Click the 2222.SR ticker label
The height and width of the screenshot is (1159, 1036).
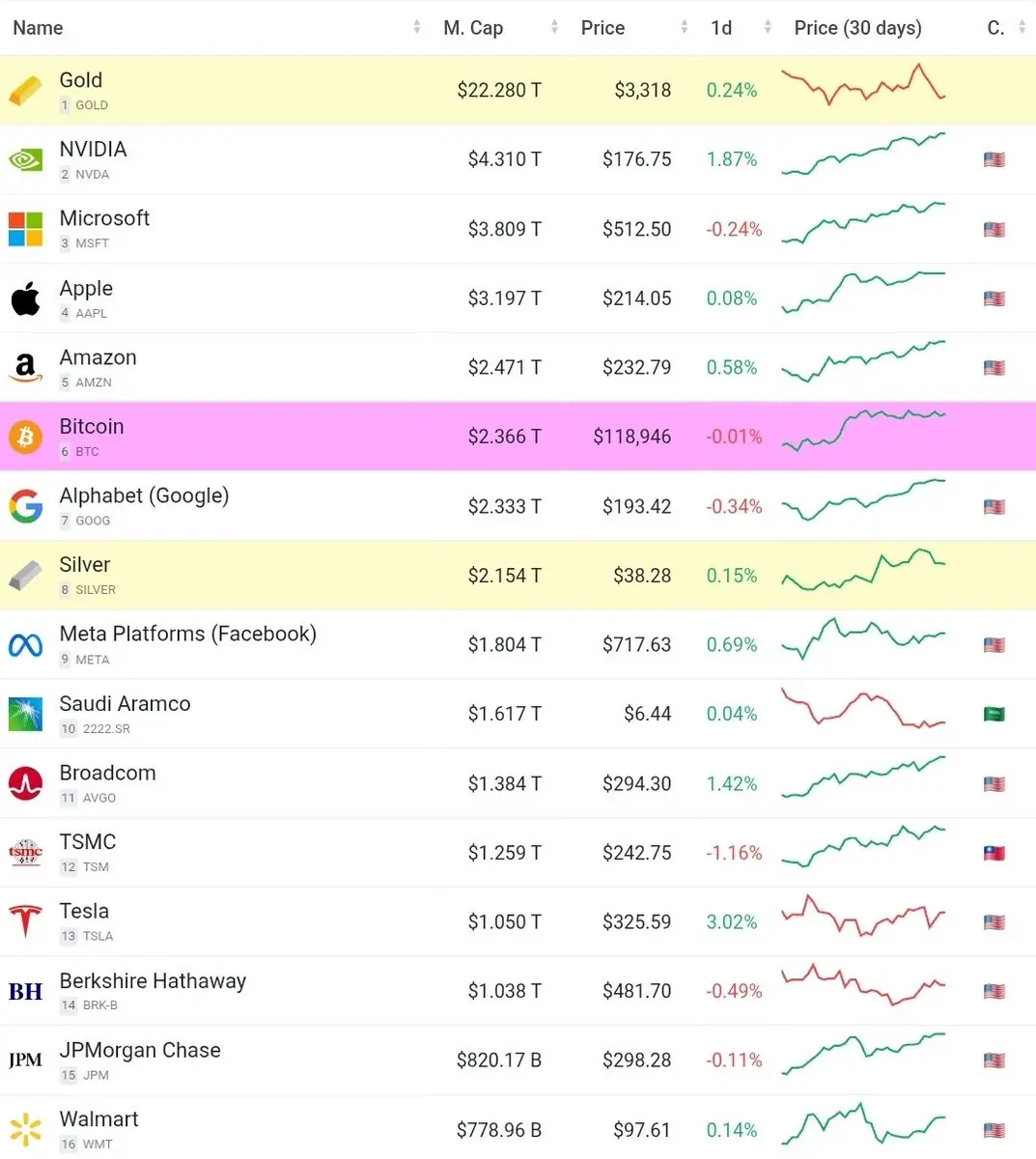(106, 729)
